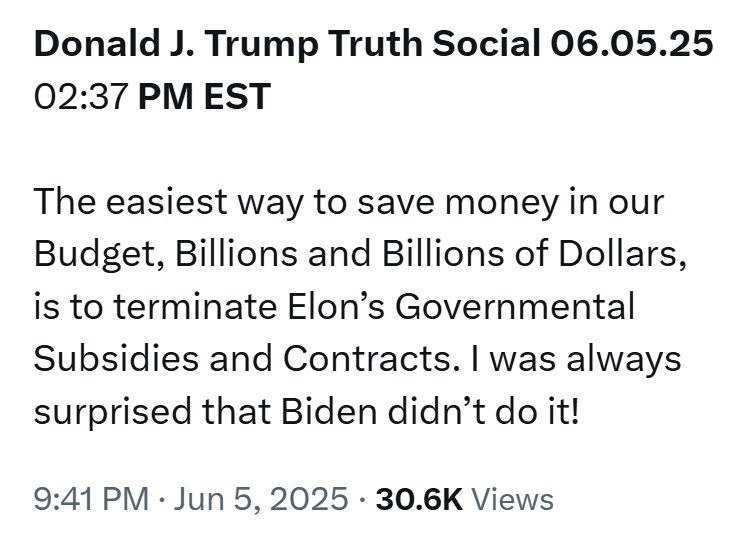Click the line starting "The easiest way"

pyautogui.click(x=349, y=203)
